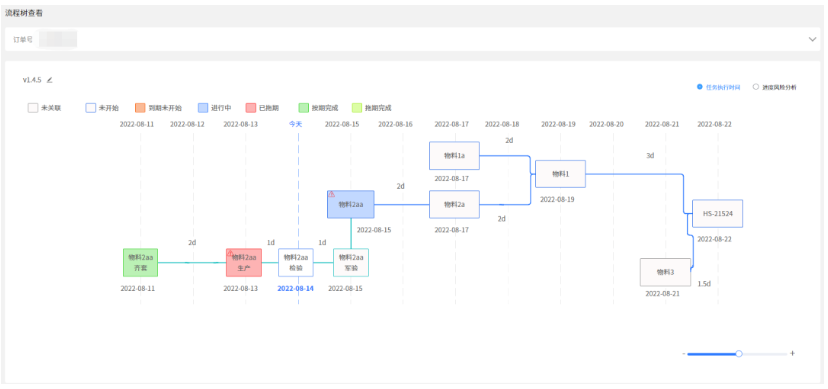The width and height of the screenshot is (828, 389).
Task: Select the 物料3 node
Action: 665,272
